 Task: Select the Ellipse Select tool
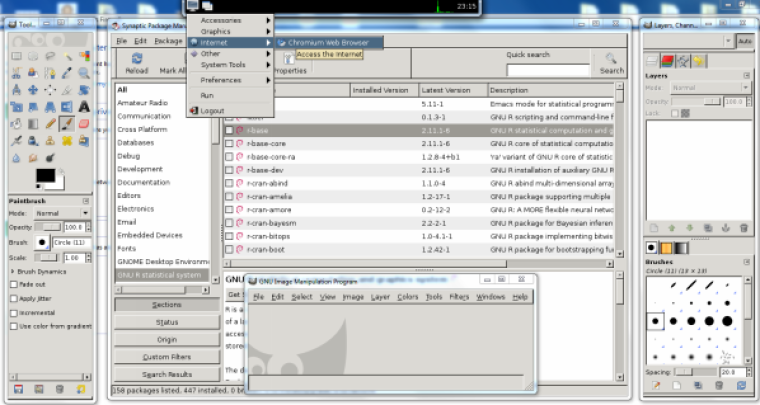(x=33, y=56)
